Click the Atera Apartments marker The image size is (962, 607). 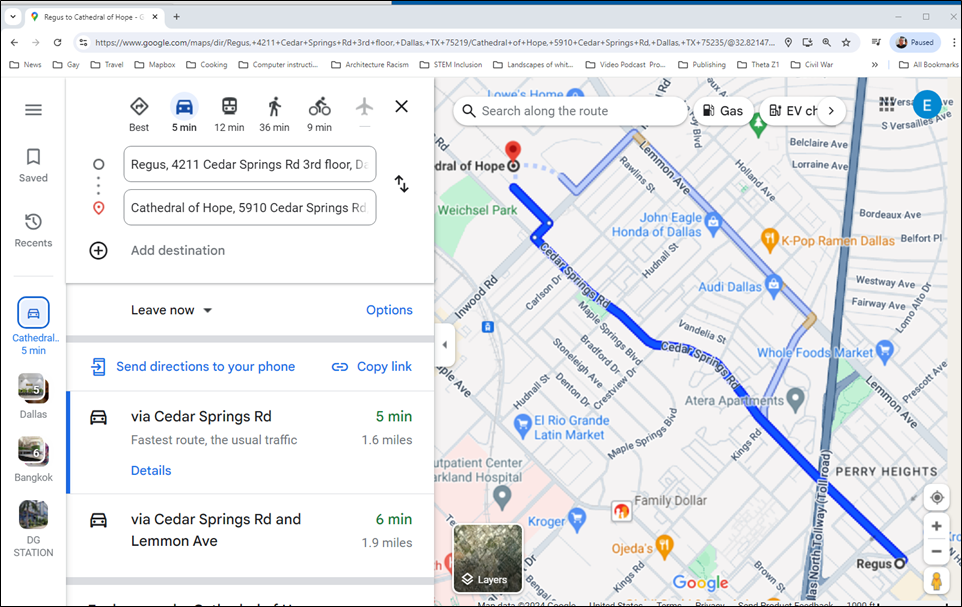click(796, 400)
